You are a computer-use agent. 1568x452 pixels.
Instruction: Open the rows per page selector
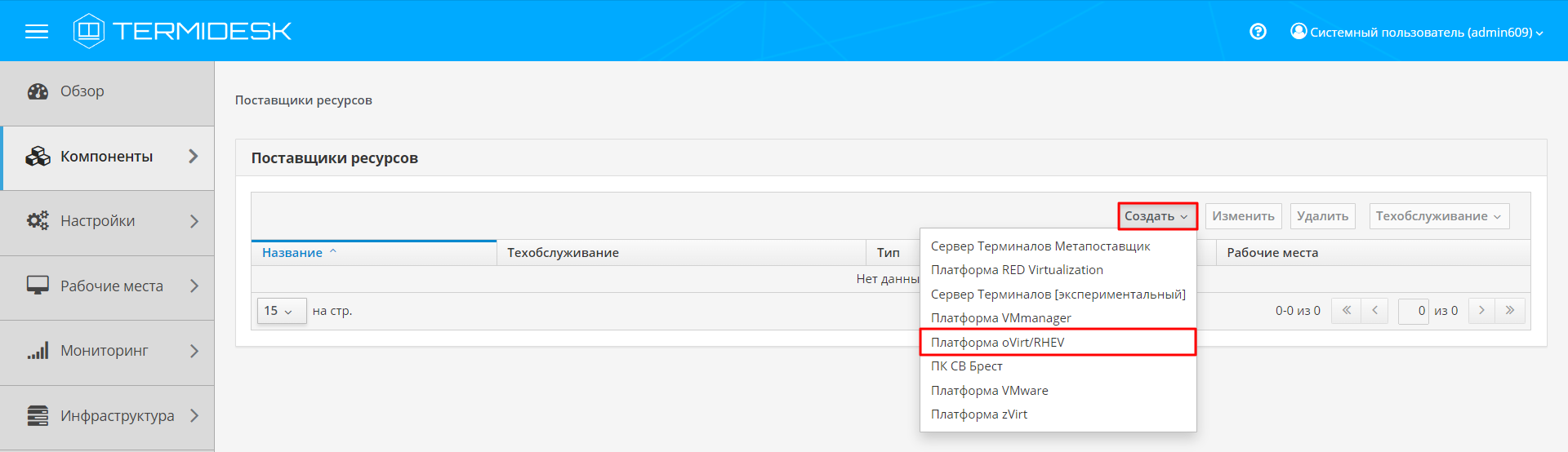click(x=282, y=311)
